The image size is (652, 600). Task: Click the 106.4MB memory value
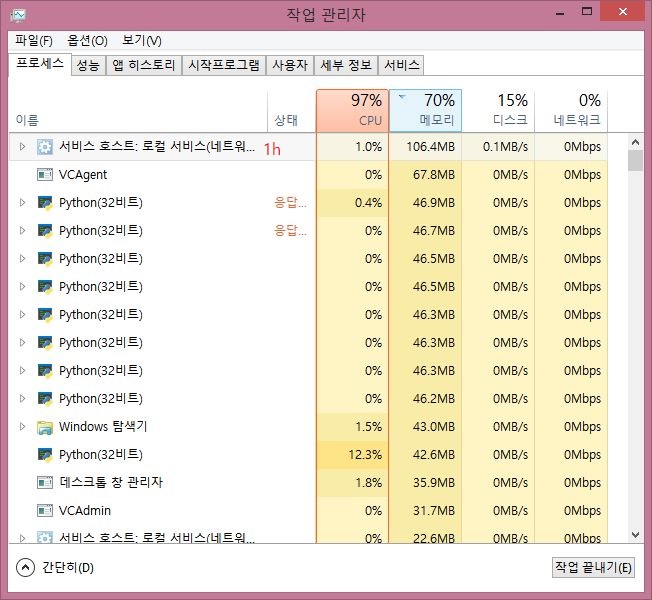tap(430, 147)
